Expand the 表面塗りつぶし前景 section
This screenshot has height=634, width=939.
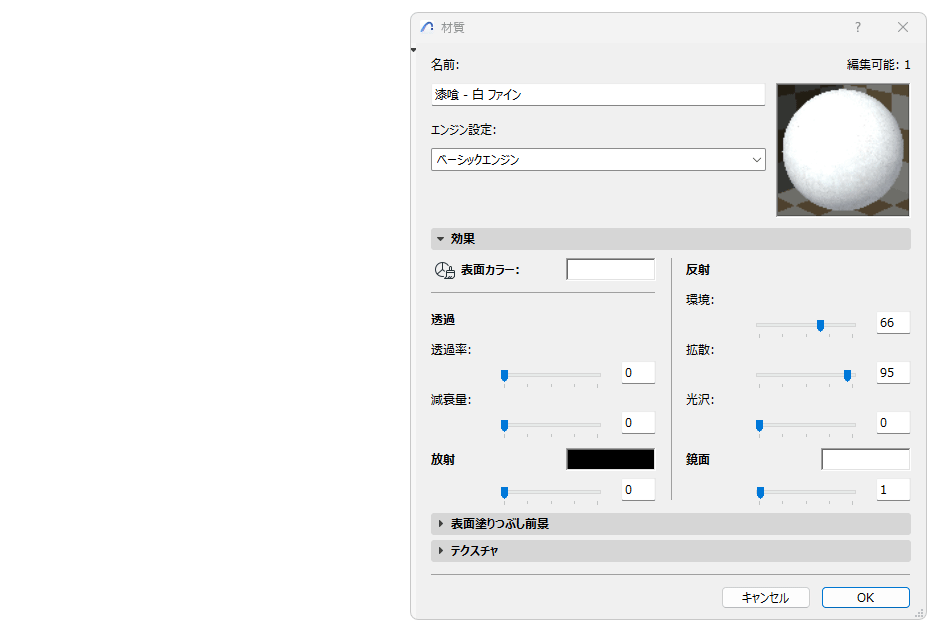pyautogui.click(x=441, y=523)
